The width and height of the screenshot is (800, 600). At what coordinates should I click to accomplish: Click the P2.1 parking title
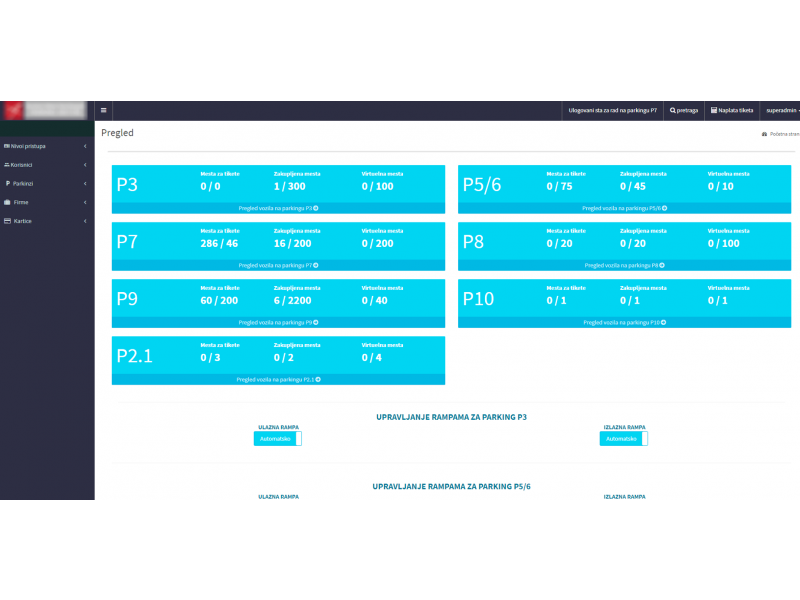tap(134, 356)
